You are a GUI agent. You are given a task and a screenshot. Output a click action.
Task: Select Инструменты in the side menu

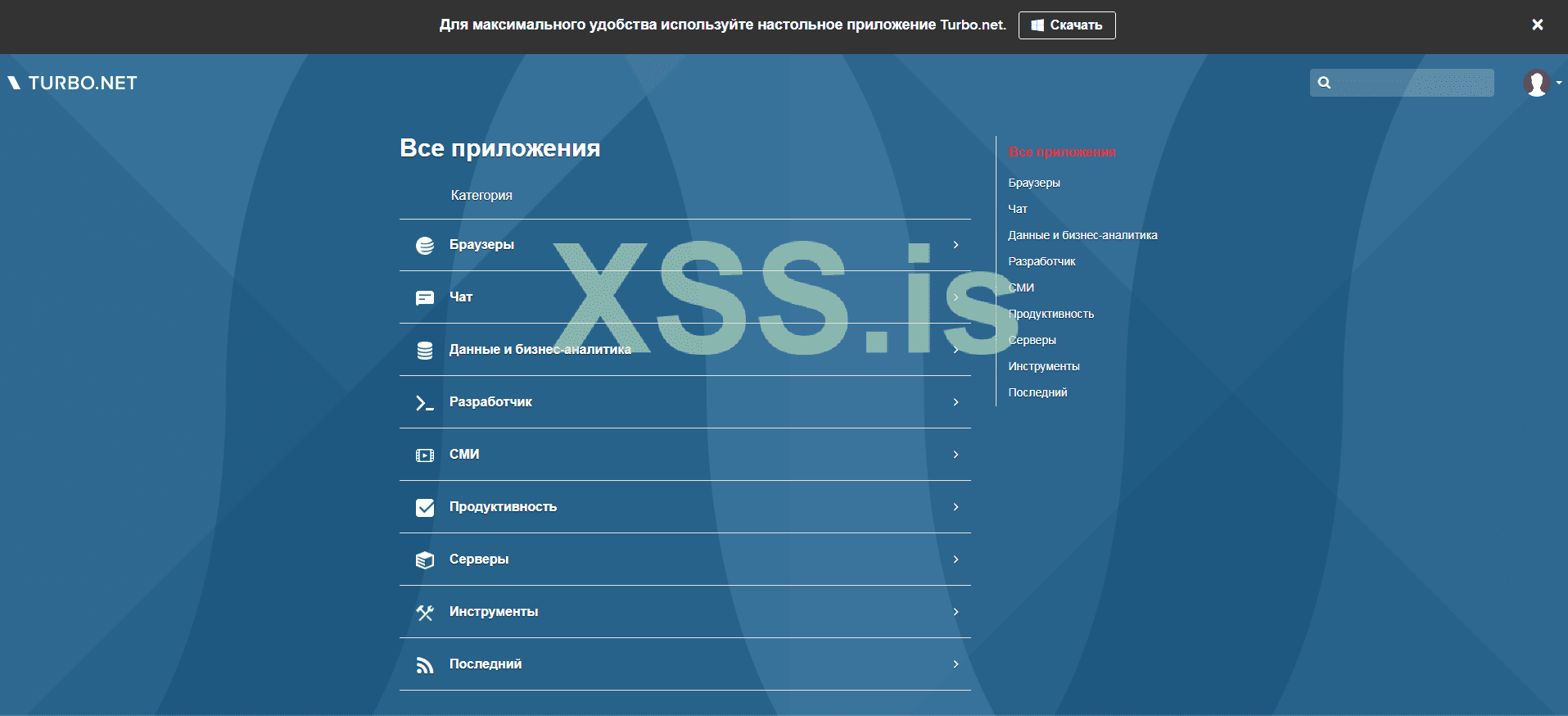coord(1044,366)
